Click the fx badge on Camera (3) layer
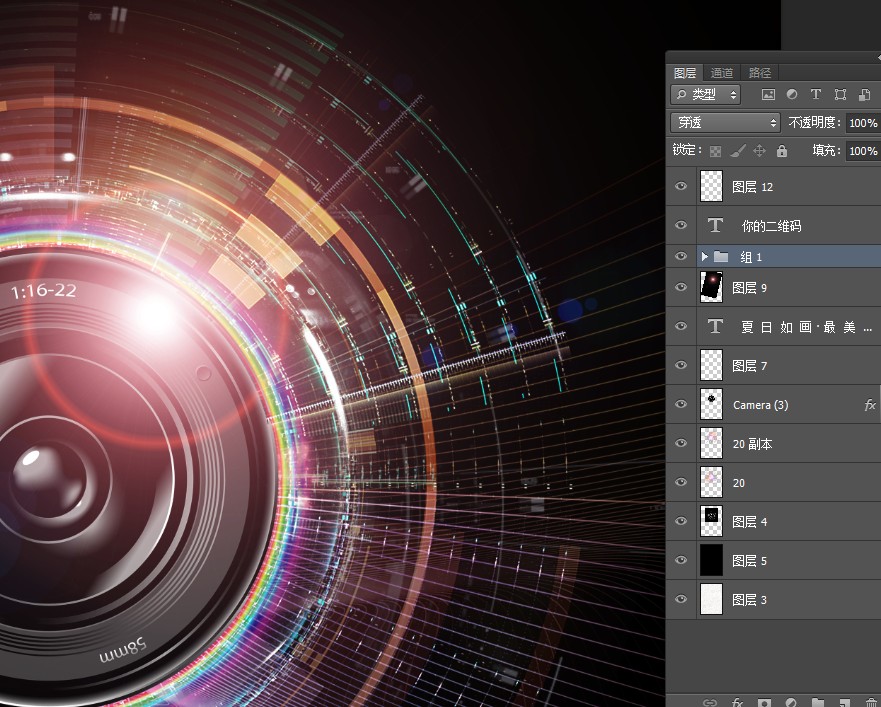This screenshot has width=881, height=707. (870, 405)
